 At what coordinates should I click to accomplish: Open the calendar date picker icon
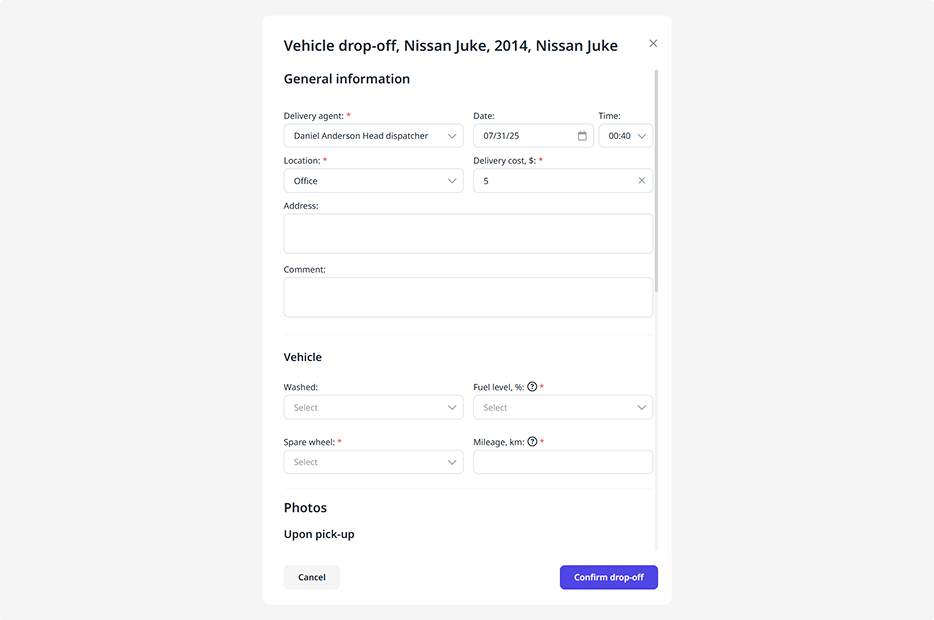[x=582, y=136]
